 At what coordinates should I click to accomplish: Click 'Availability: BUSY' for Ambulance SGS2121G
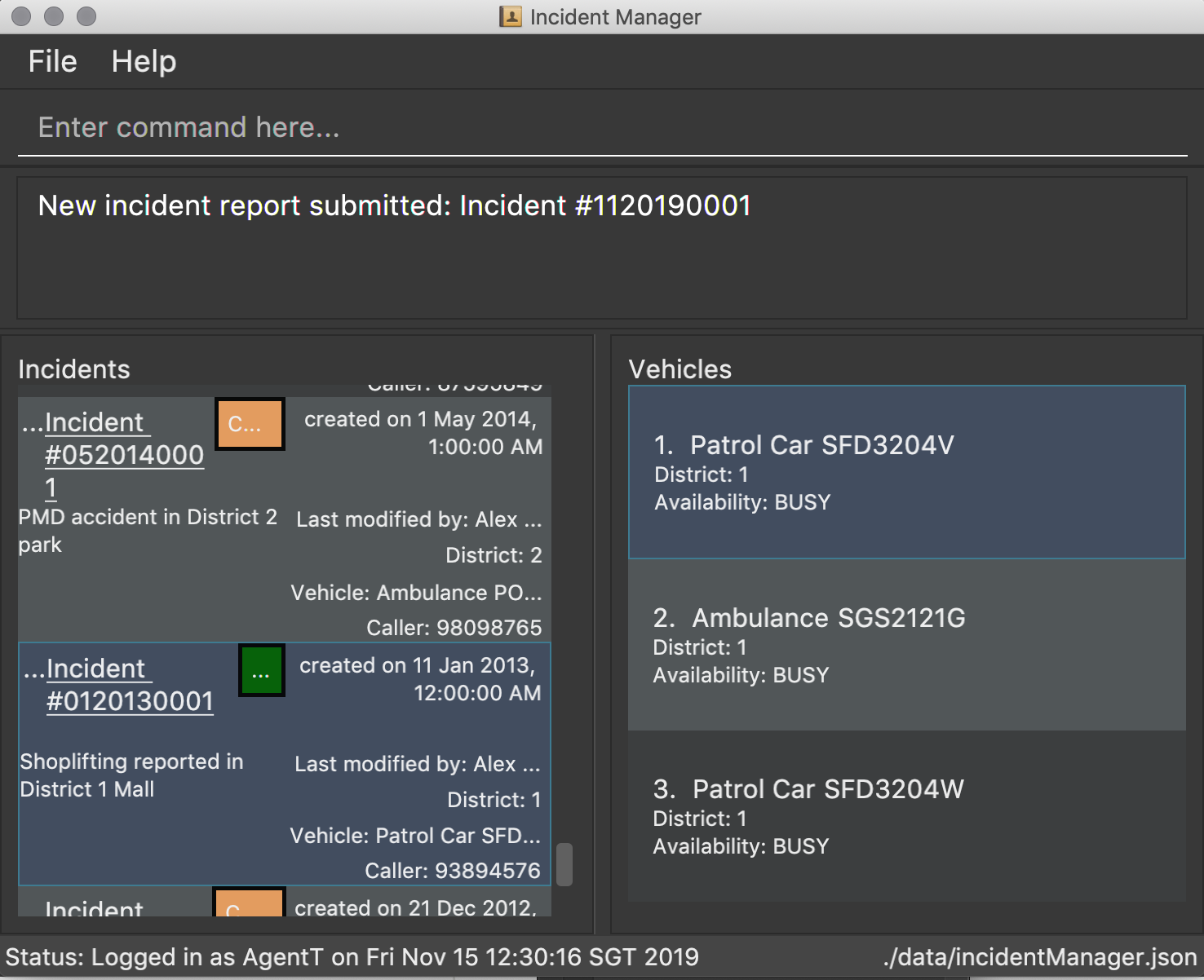click(x=741, y=675)
